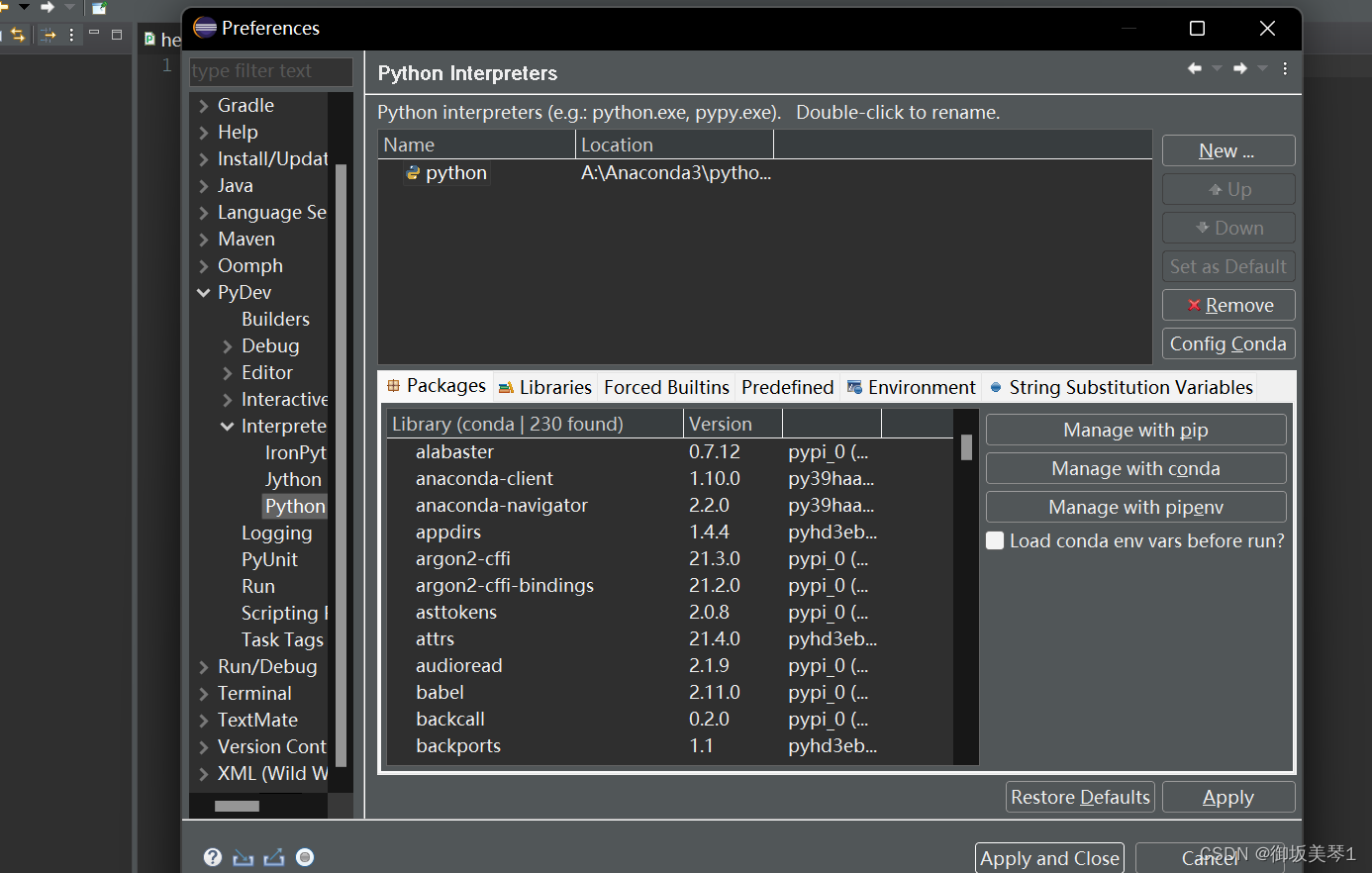Viewport: 1372px width, 873px height.
Task: Click the Eclipse logo in Preferences title bar
Action: pos(205,28)
